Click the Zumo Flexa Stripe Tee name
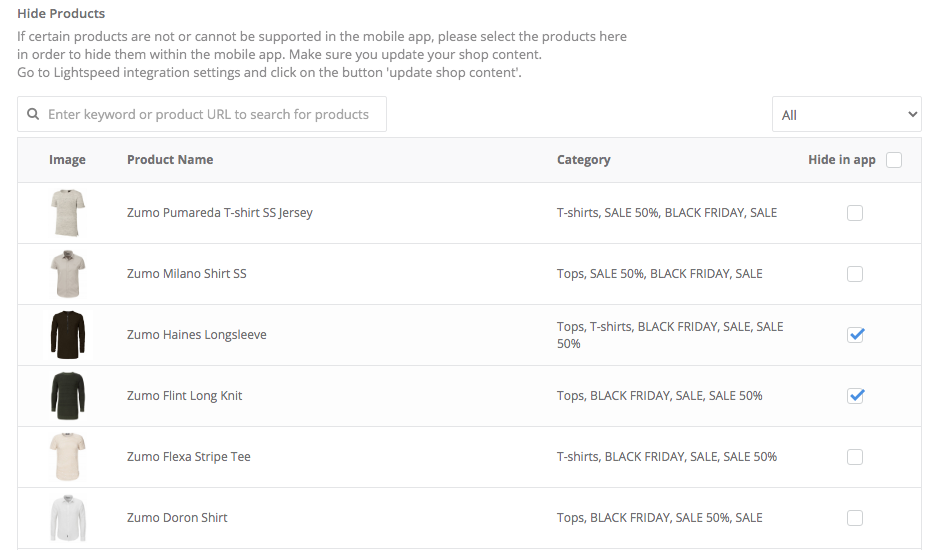940x550 pixels. click(189, 457)
